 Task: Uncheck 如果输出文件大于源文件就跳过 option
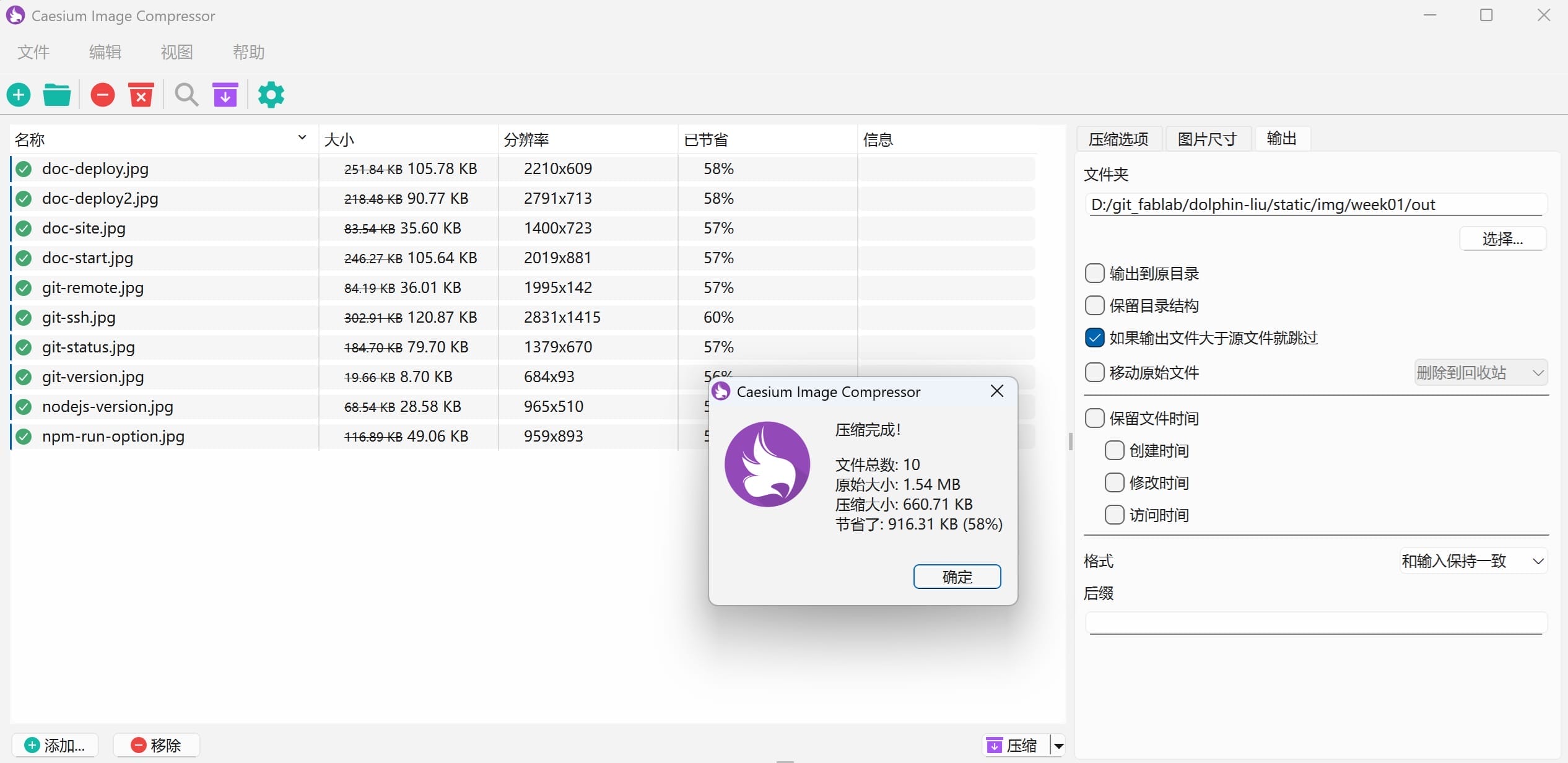coord(1094,338)
